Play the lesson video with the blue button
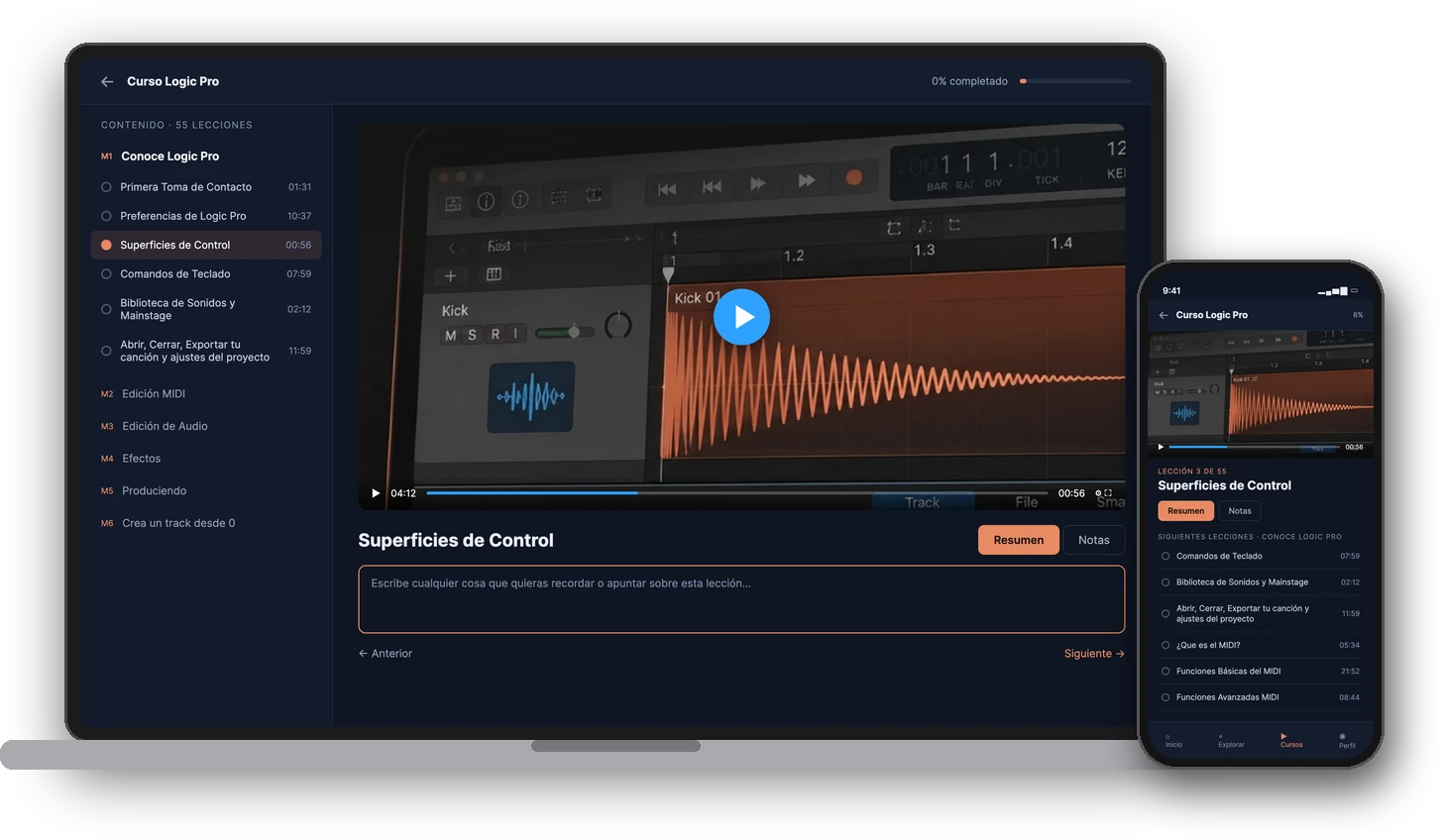This screenshot has width=1443, height=840. (x=741, y=317)
